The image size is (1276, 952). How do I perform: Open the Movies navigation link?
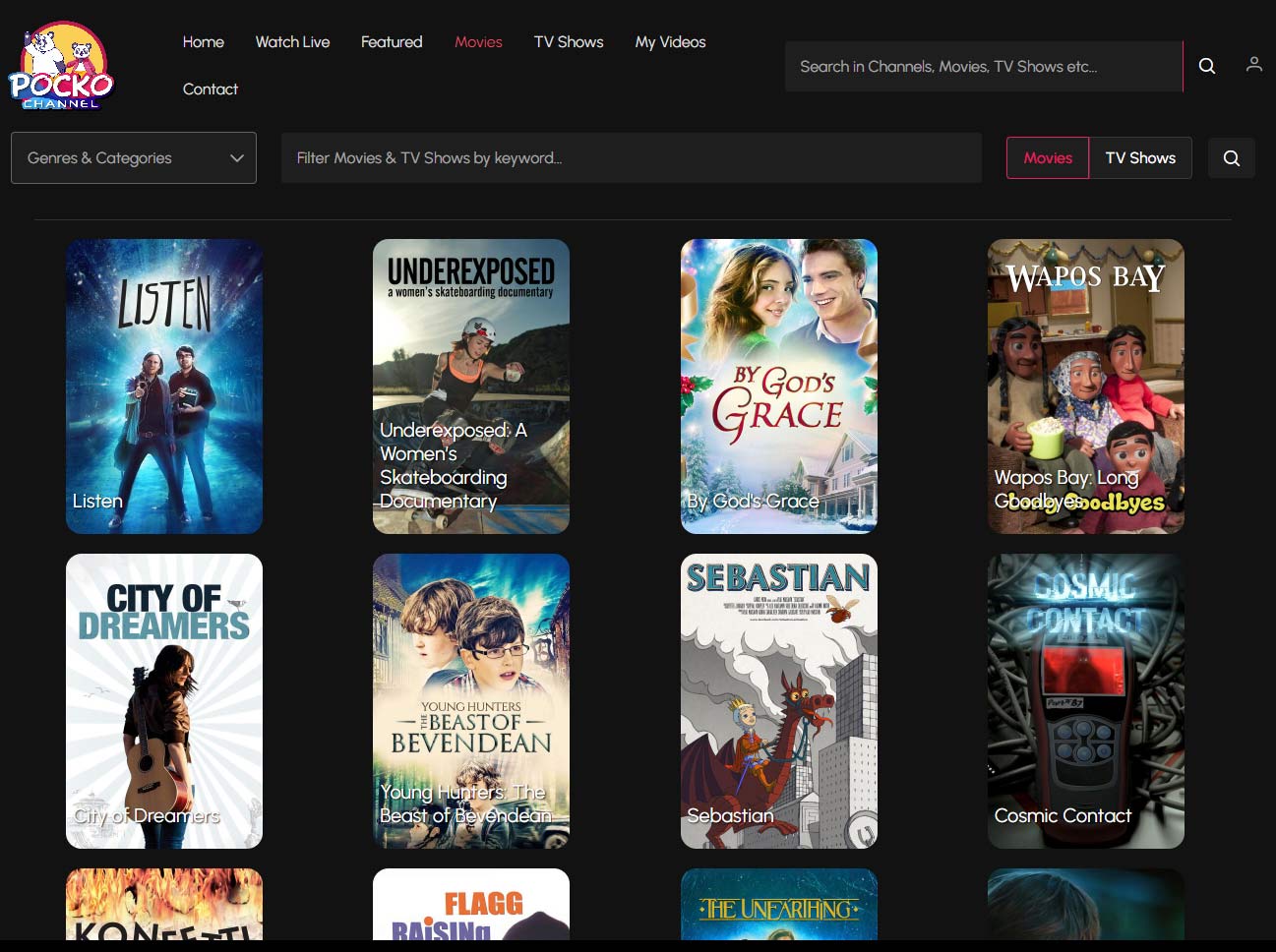478,42
